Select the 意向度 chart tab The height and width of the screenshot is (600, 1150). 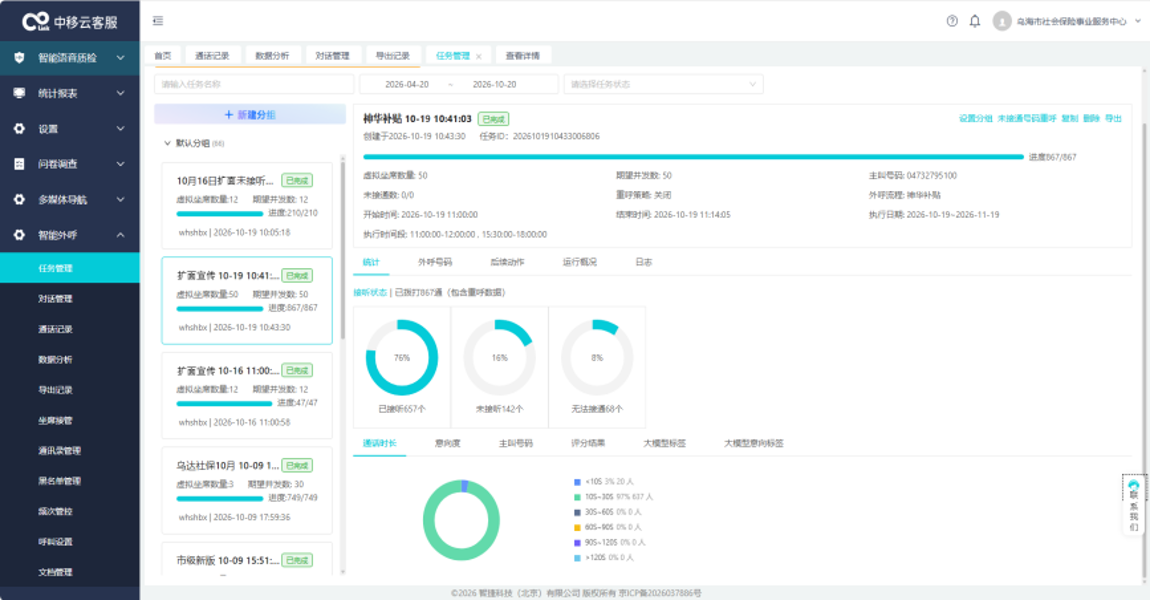(447, 443)
